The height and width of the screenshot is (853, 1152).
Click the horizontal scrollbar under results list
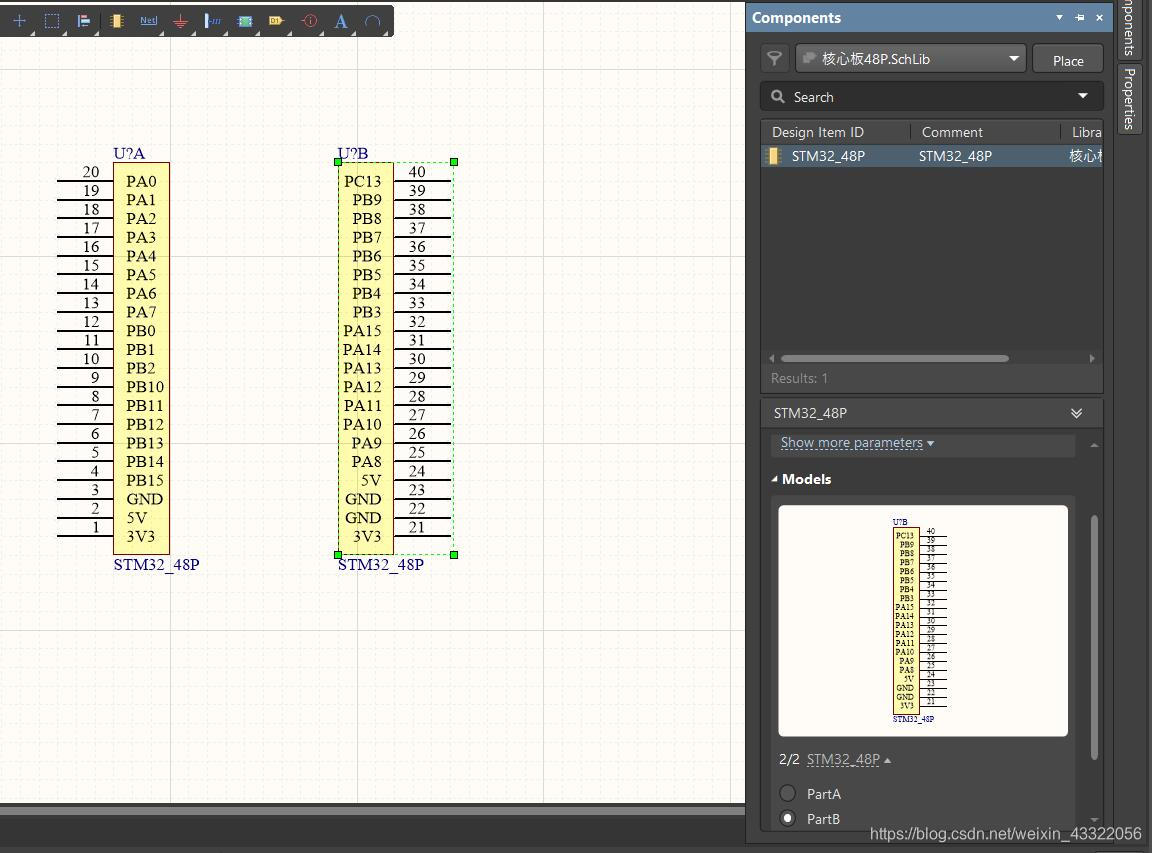[x=895, y=359]
